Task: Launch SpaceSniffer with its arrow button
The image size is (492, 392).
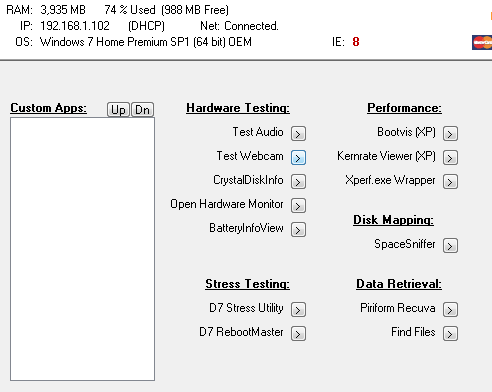Action: [x=450, y=246]
